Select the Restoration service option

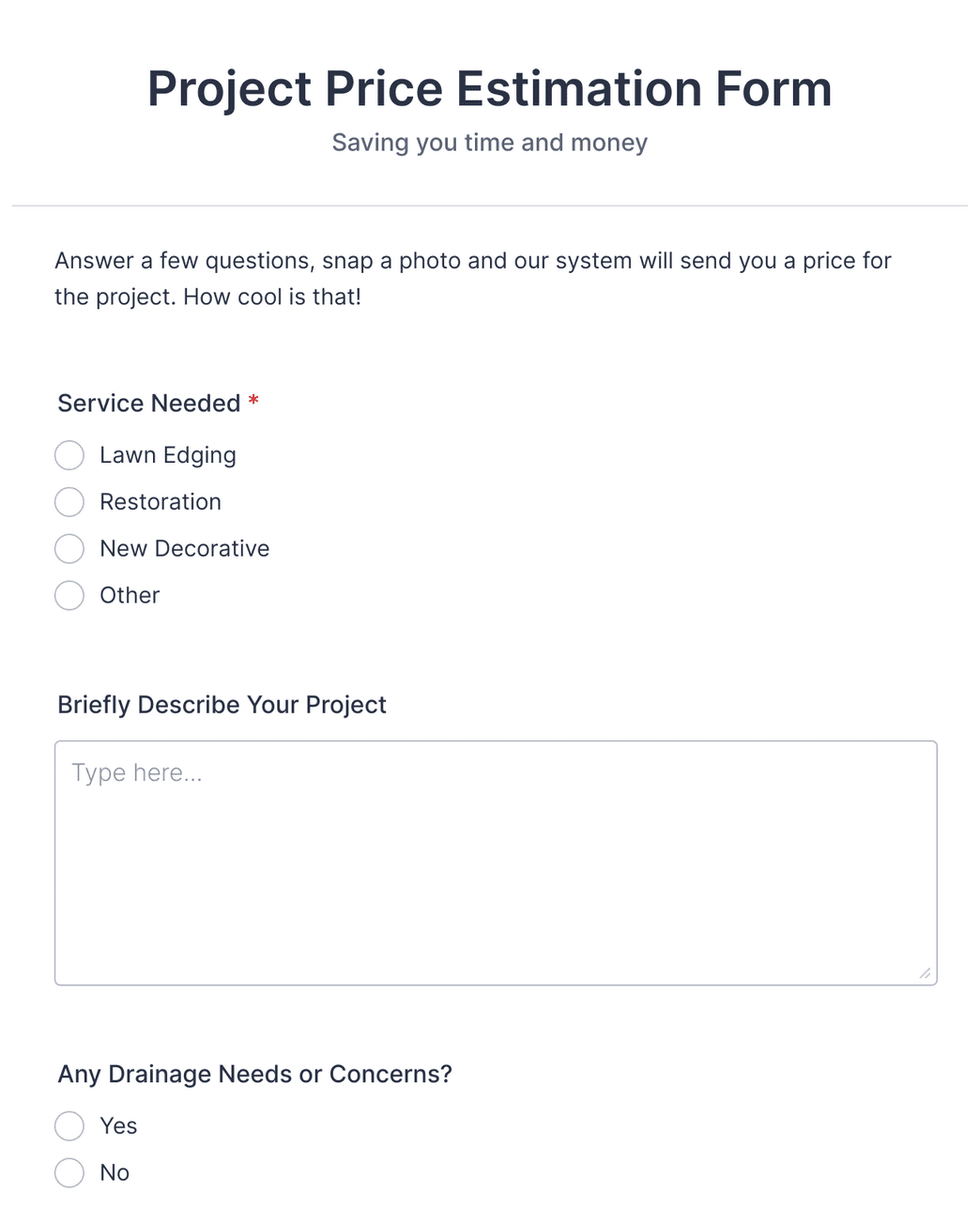coord(69,502)
